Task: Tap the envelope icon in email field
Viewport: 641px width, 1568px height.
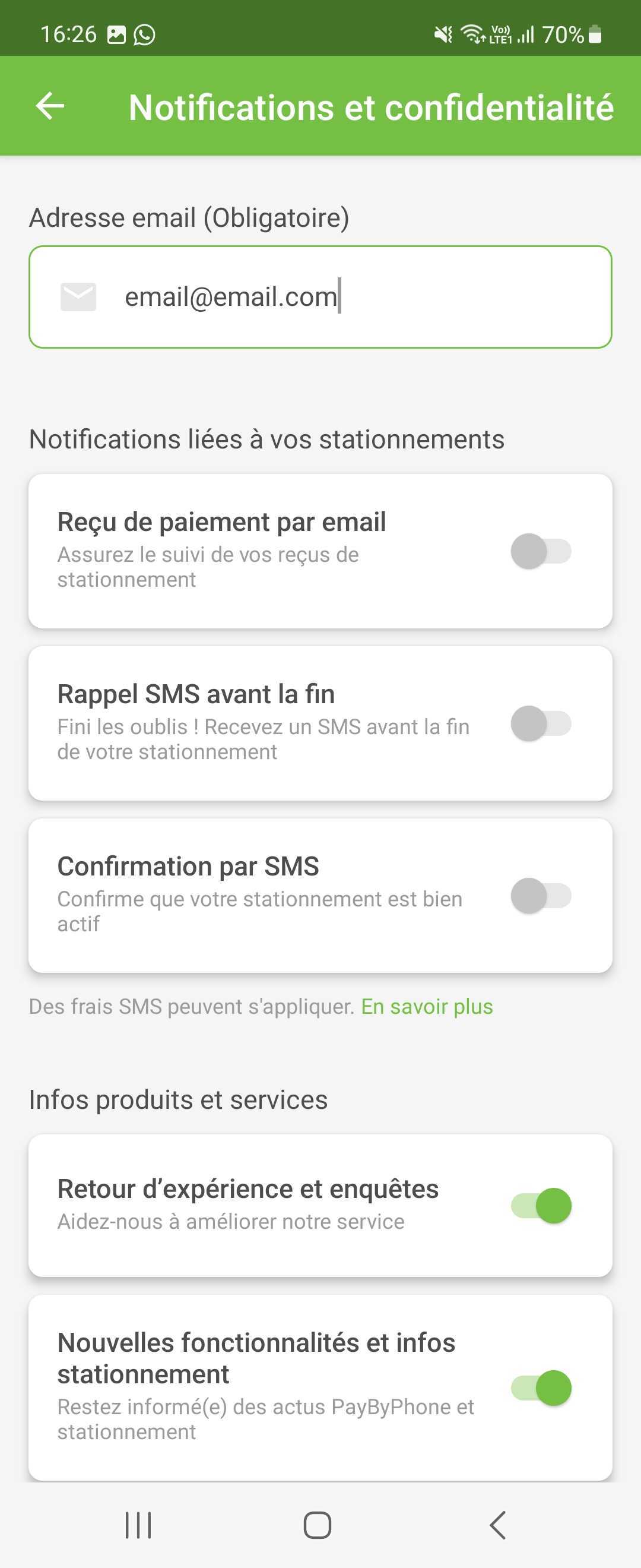Action: 78,297
